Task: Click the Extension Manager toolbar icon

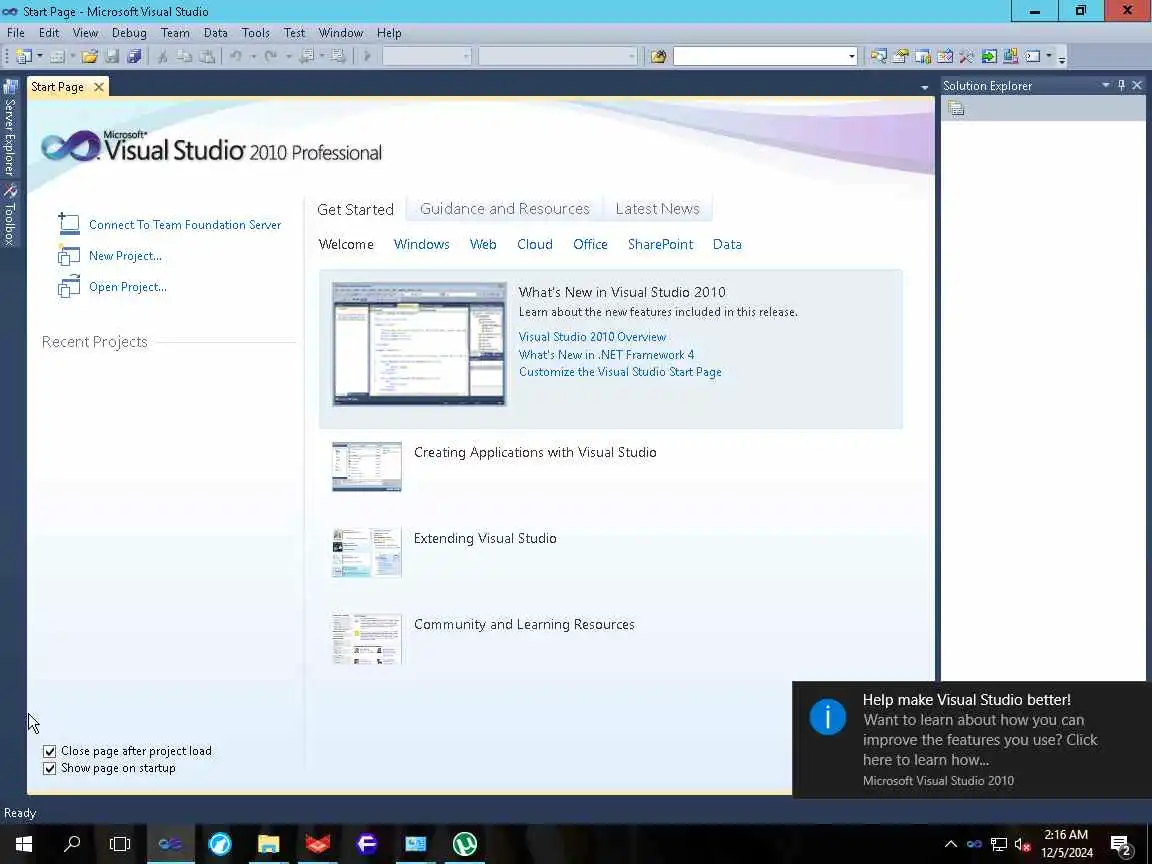Action: click(x=1011, y=56)
